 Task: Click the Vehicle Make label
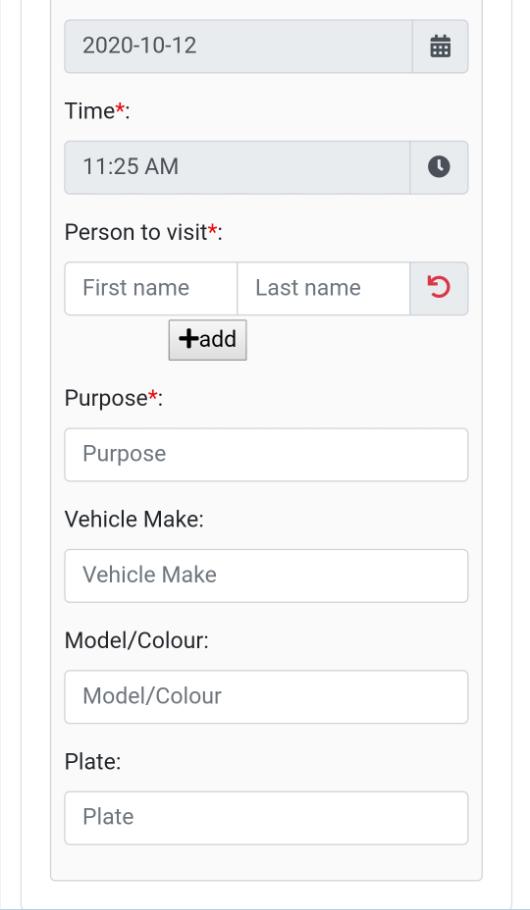(x=134, y=519)
